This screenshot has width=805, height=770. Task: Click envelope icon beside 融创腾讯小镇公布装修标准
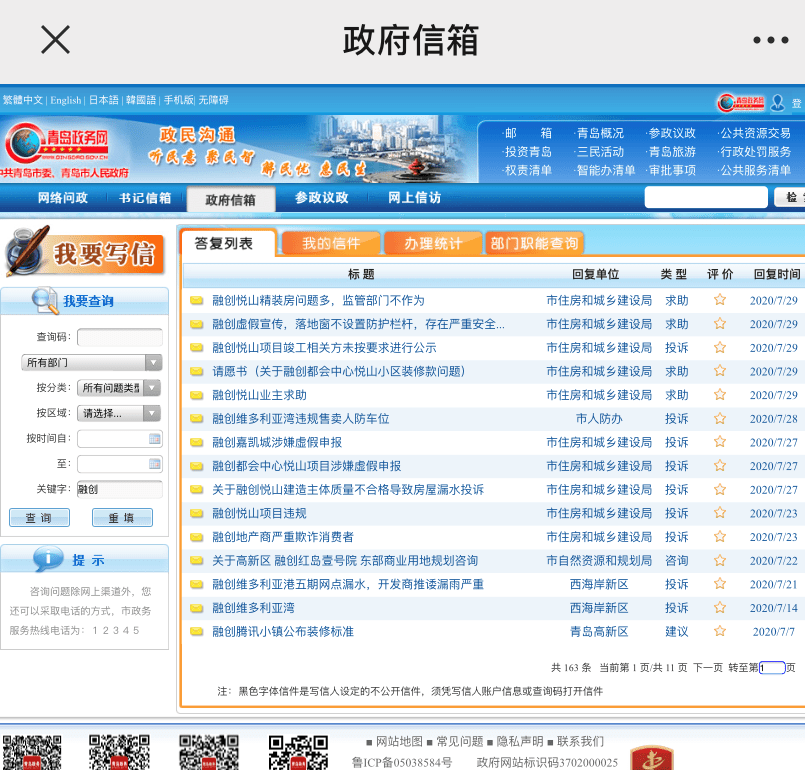pos(196,632)
